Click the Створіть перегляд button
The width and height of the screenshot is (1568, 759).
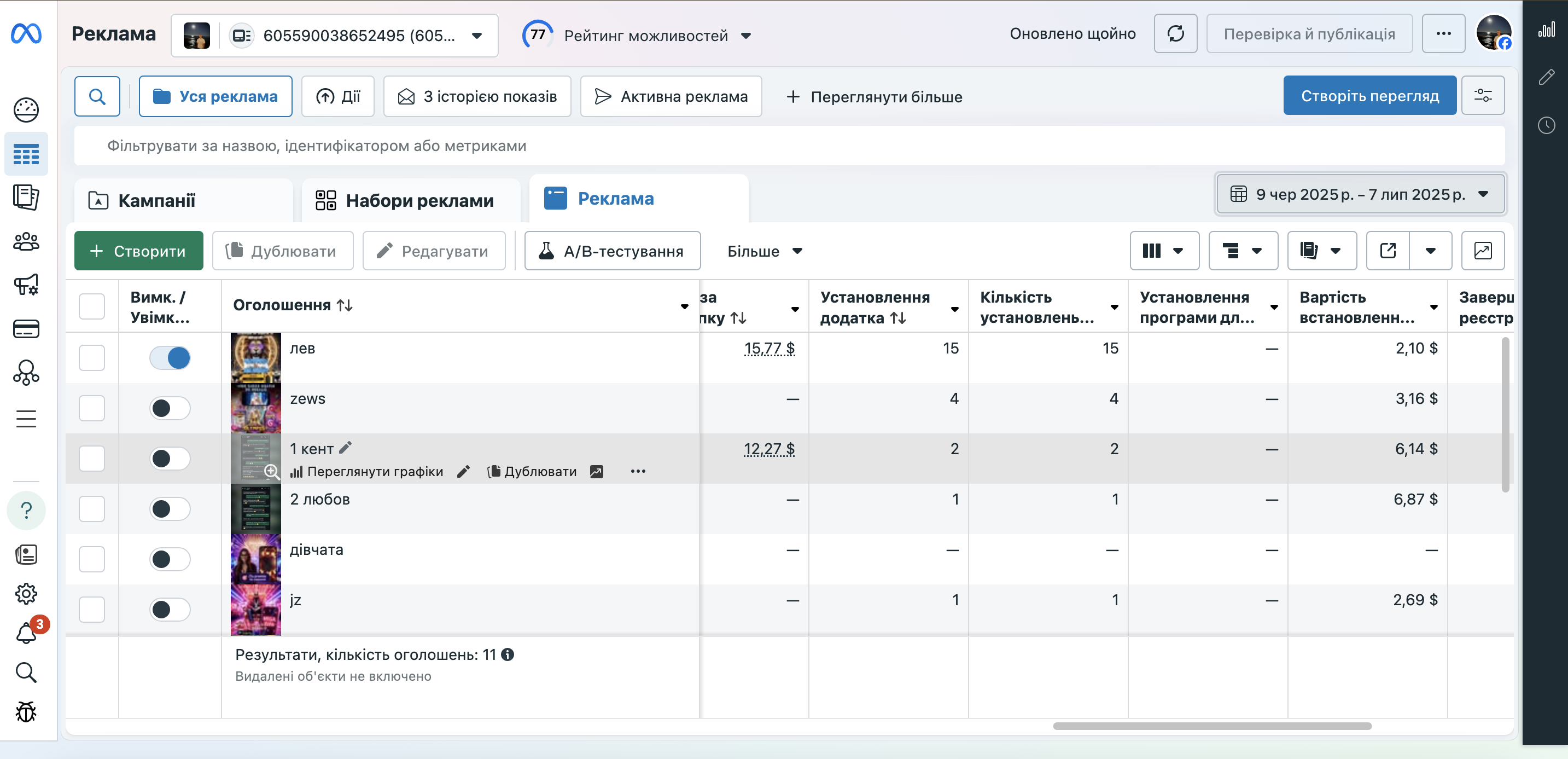pyautogui.click(x=1369, y=96)
